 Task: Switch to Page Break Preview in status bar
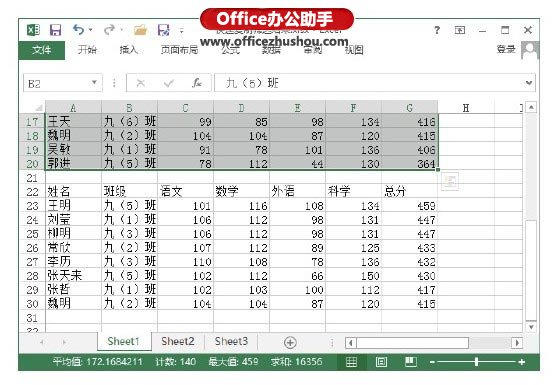pos(411,362)
